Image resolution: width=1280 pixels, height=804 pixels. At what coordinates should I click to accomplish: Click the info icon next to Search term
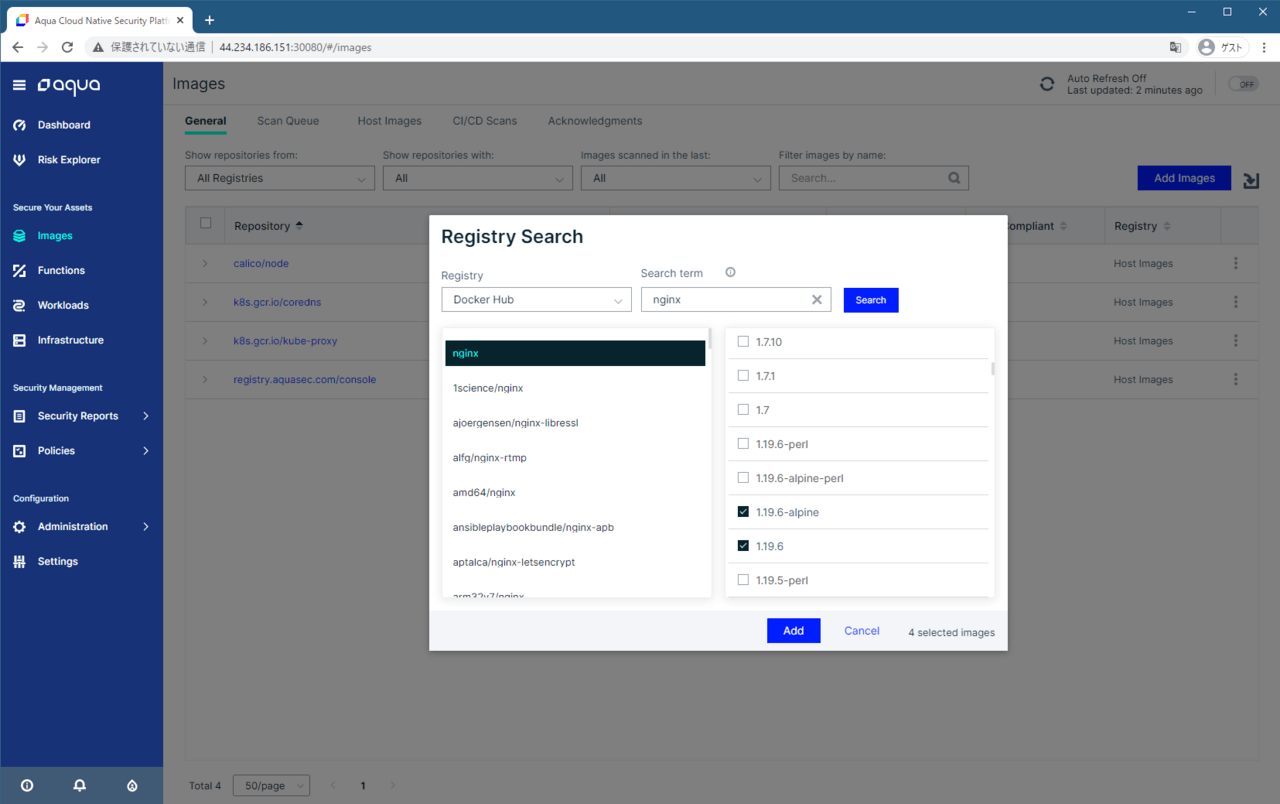click(730, 273)
